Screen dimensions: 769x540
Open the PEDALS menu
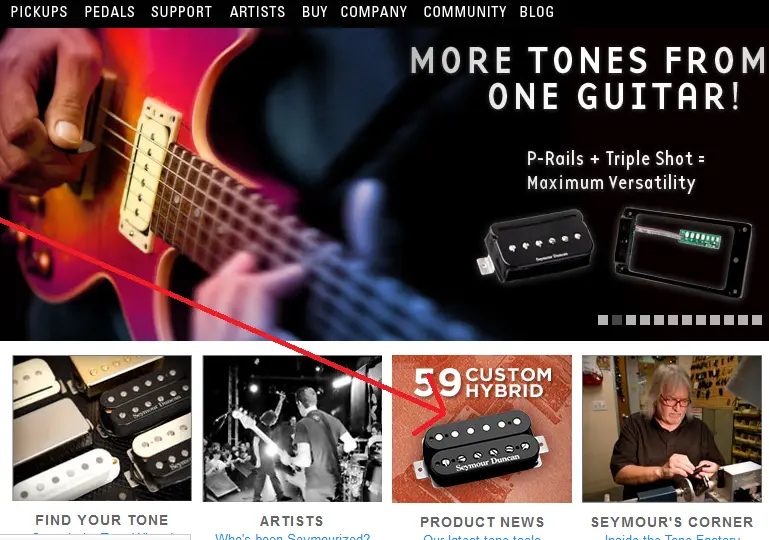109,12
